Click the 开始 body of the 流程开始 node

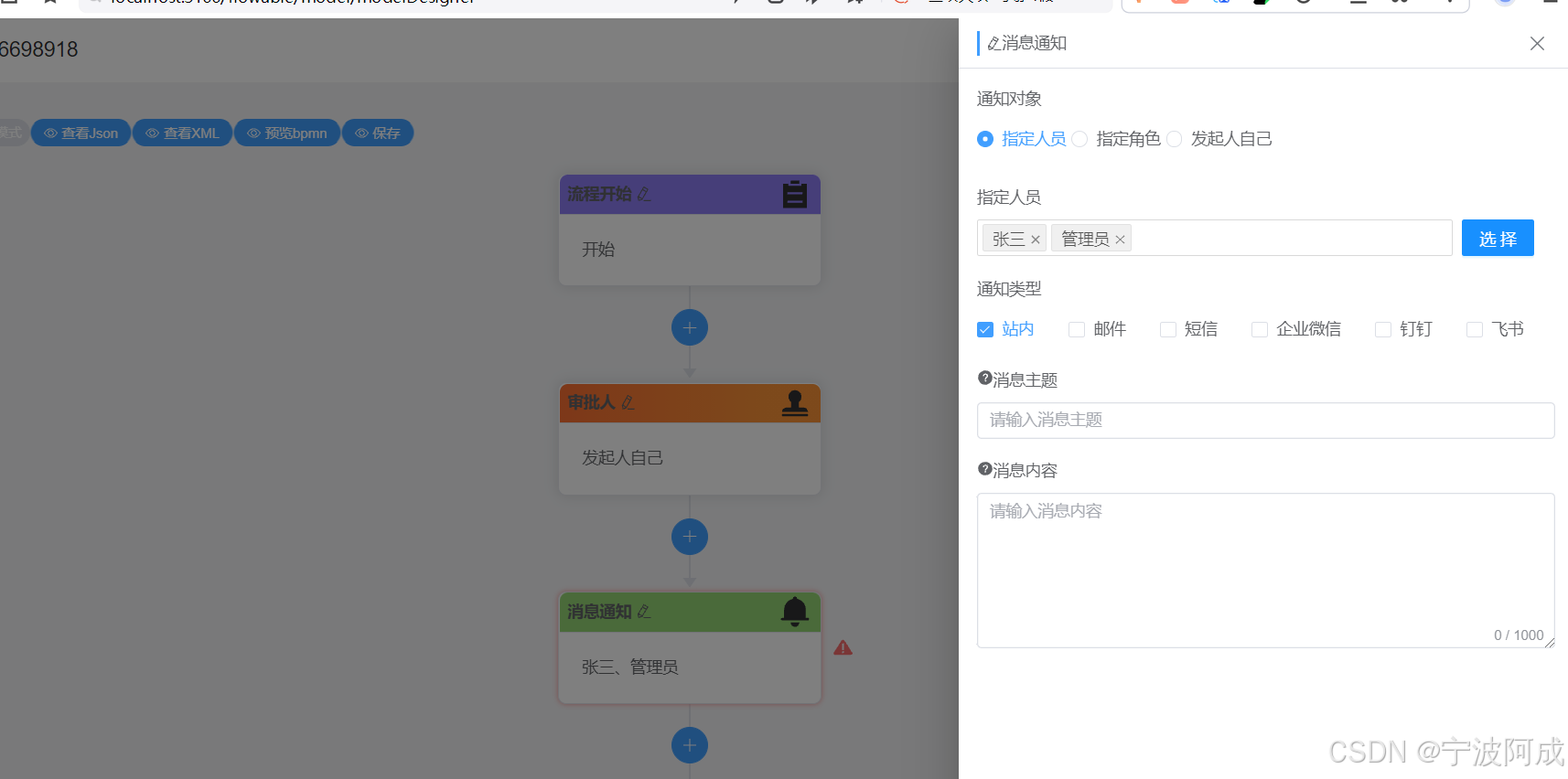point(690,250)
